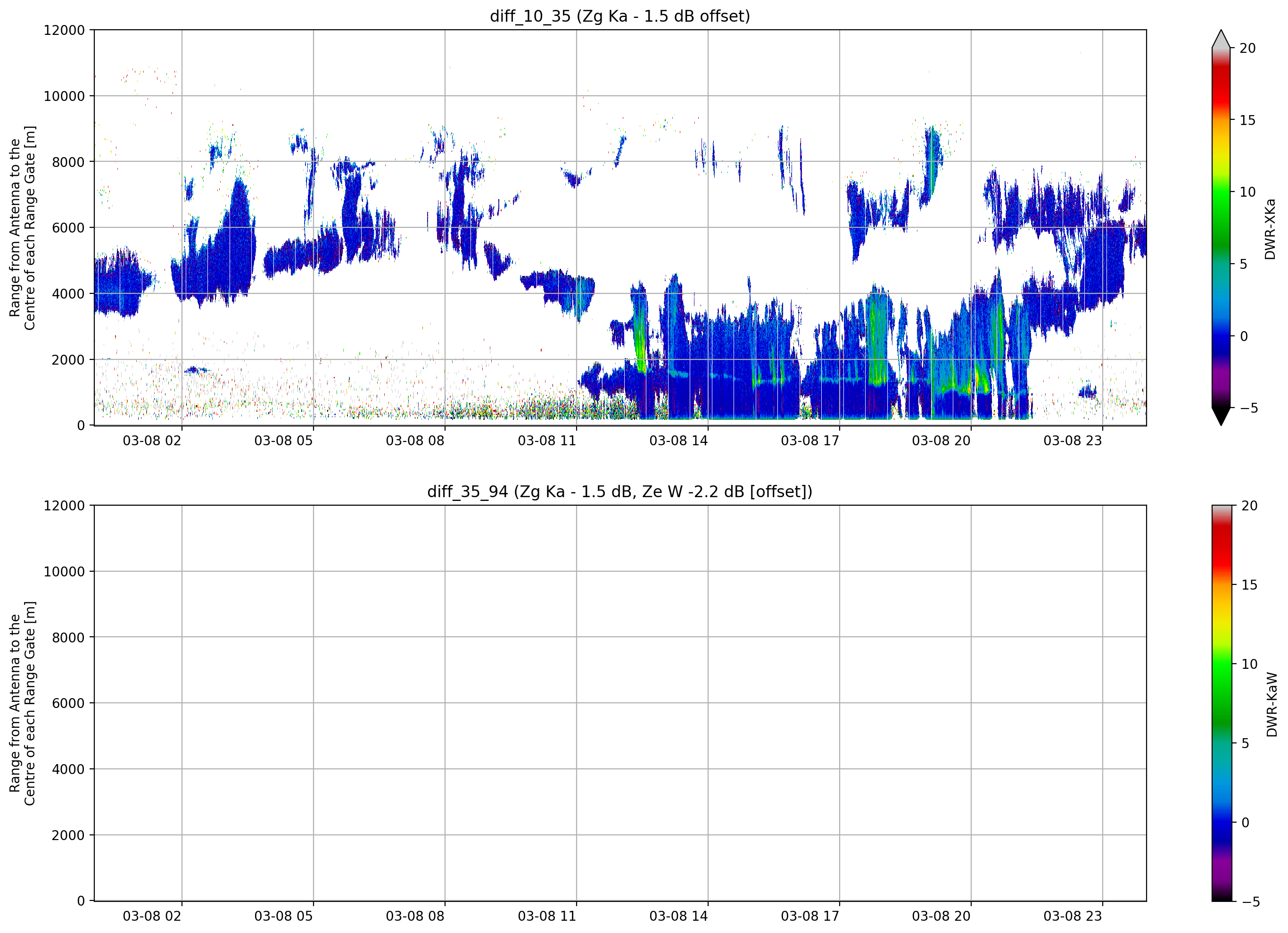Click the 15 tick on DWR-XKa colorbar

point(1247,120)
